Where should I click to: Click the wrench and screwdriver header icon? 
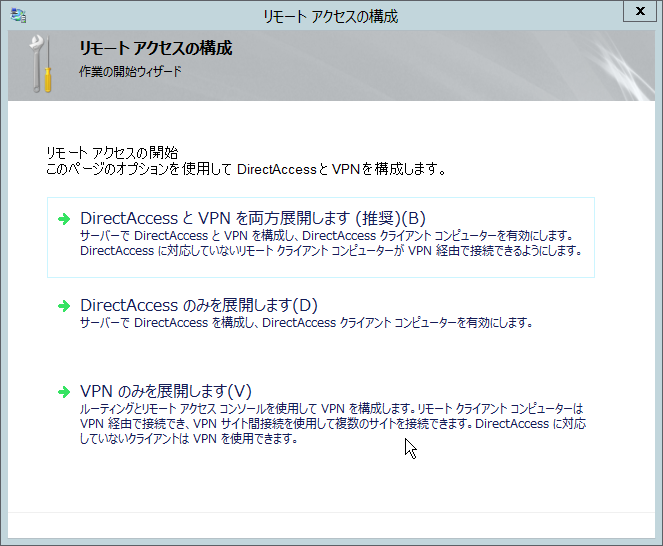tap(41, 64)
